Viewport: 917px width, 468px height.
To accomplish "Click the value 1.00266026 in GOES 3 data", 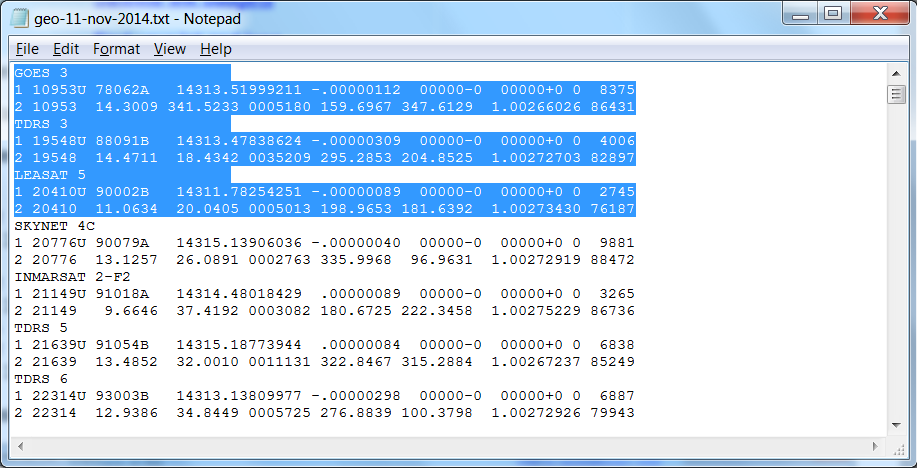I will pos(536,107).
